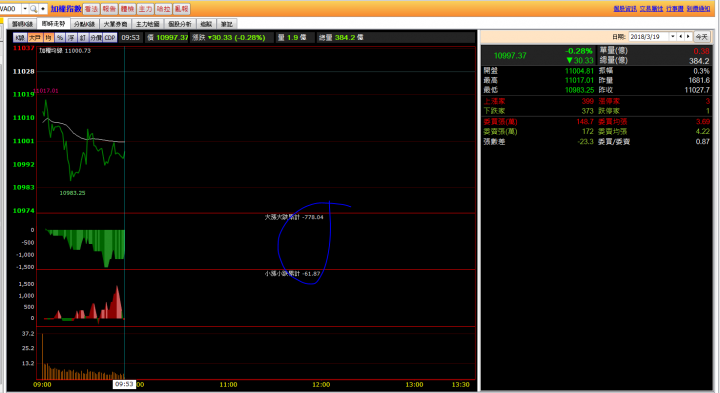720x393 pixels.
Task: Switch to the 大單券商 tab
Action: 115,24
